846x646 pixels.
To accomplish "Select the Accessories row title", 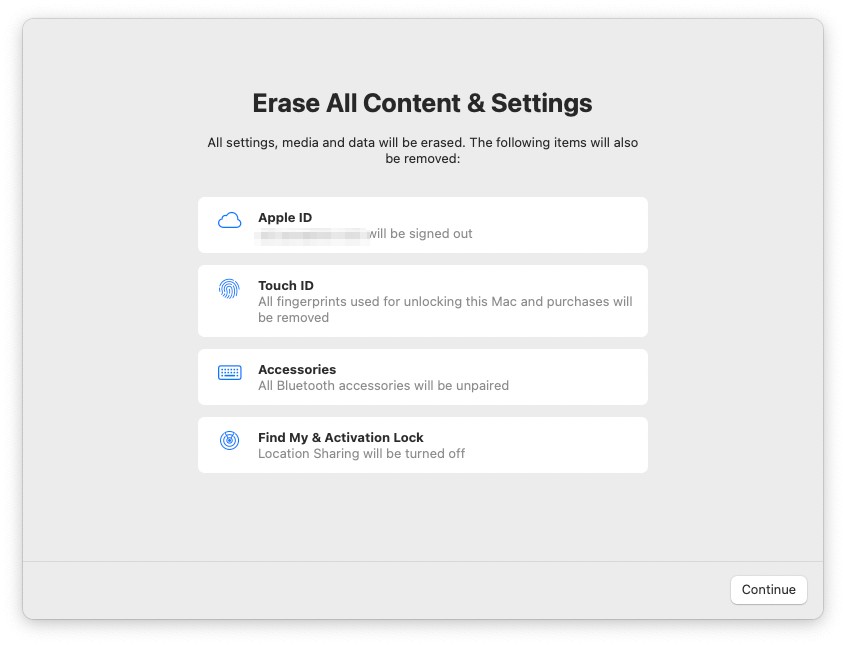I will pyautogui.click(x=297, y=370).
